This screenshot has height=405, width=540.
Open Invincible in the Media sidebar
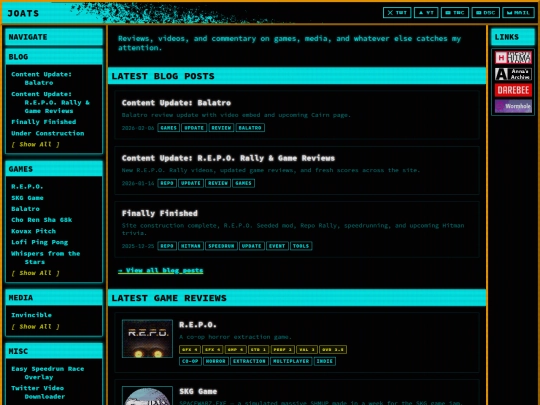pos(31,315)
